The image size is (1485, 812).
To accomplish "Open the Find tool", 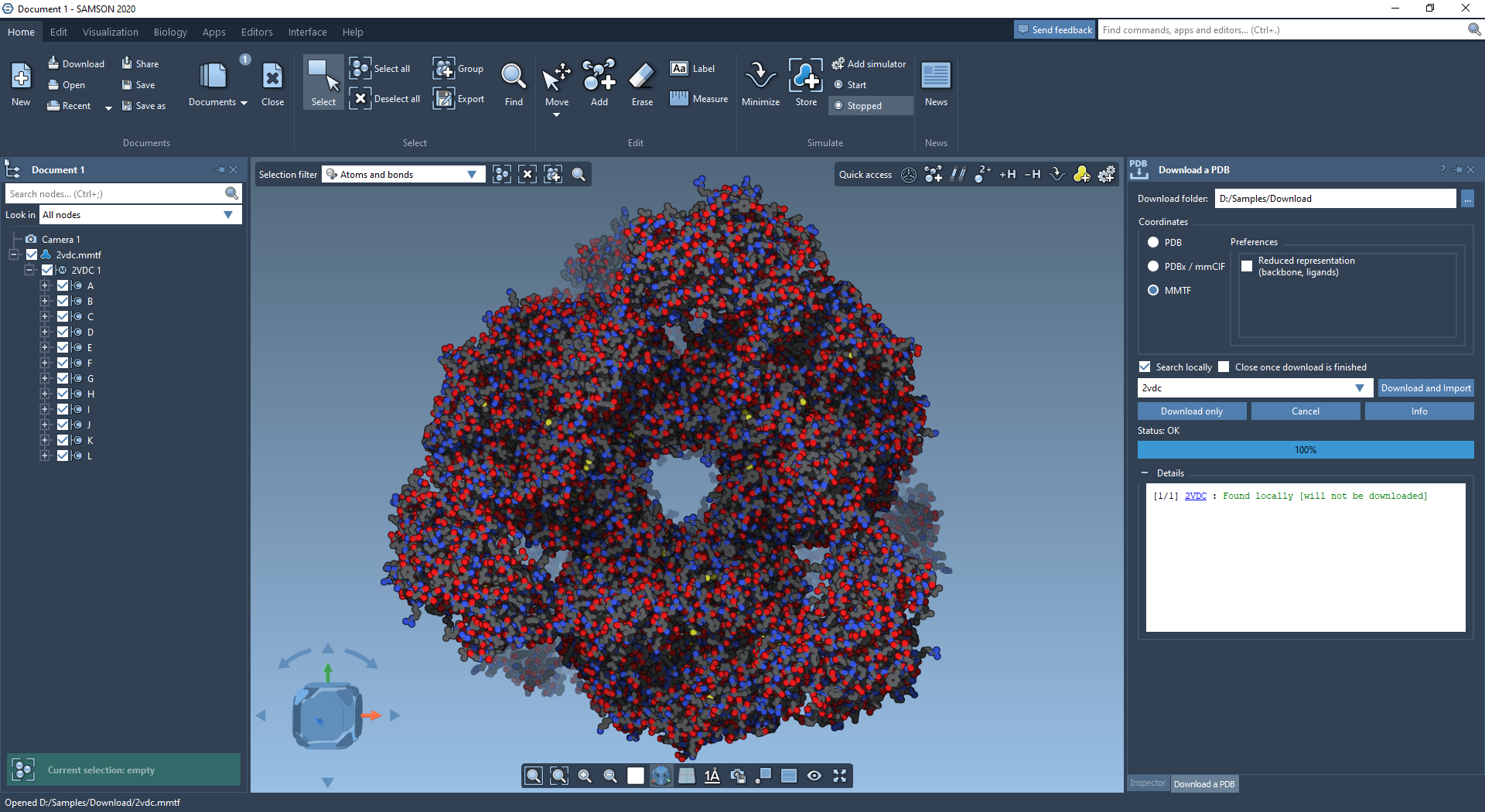I will (x=514, y=77).
